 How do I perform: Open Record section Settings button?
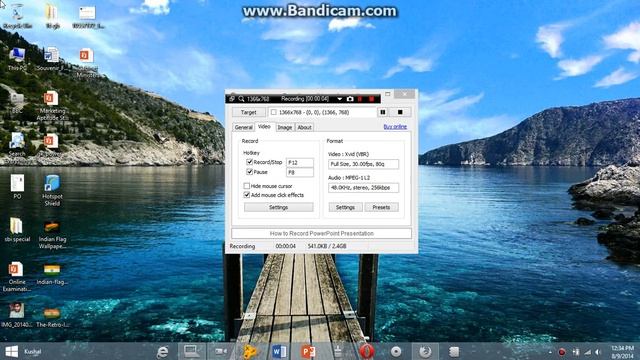point(279,207)
